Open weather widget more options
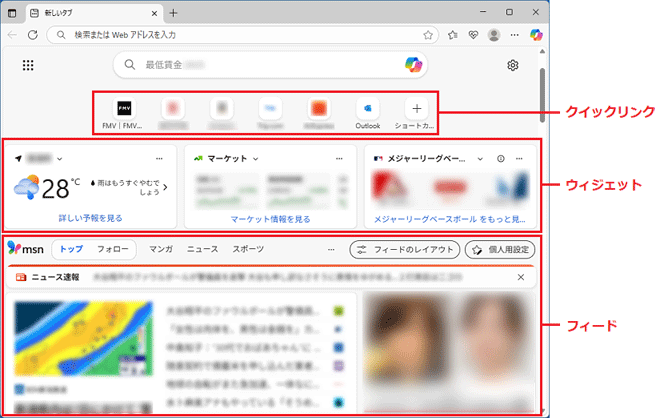Screen dimensions: 664x418 (159, 158)
